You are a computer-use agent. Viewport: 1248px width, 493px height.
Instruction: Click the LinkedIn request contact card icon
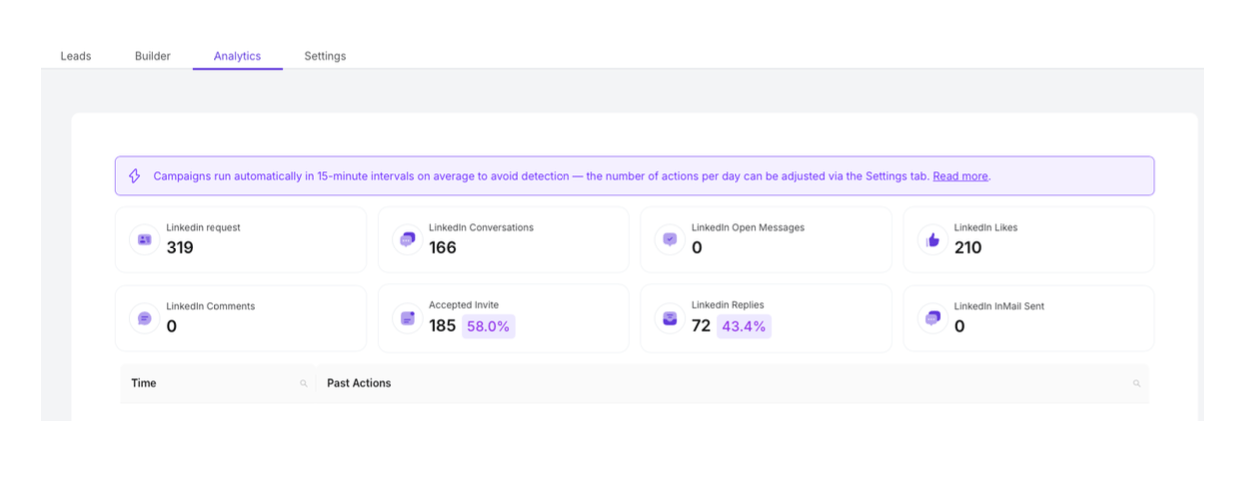click(x=145, y=240)
